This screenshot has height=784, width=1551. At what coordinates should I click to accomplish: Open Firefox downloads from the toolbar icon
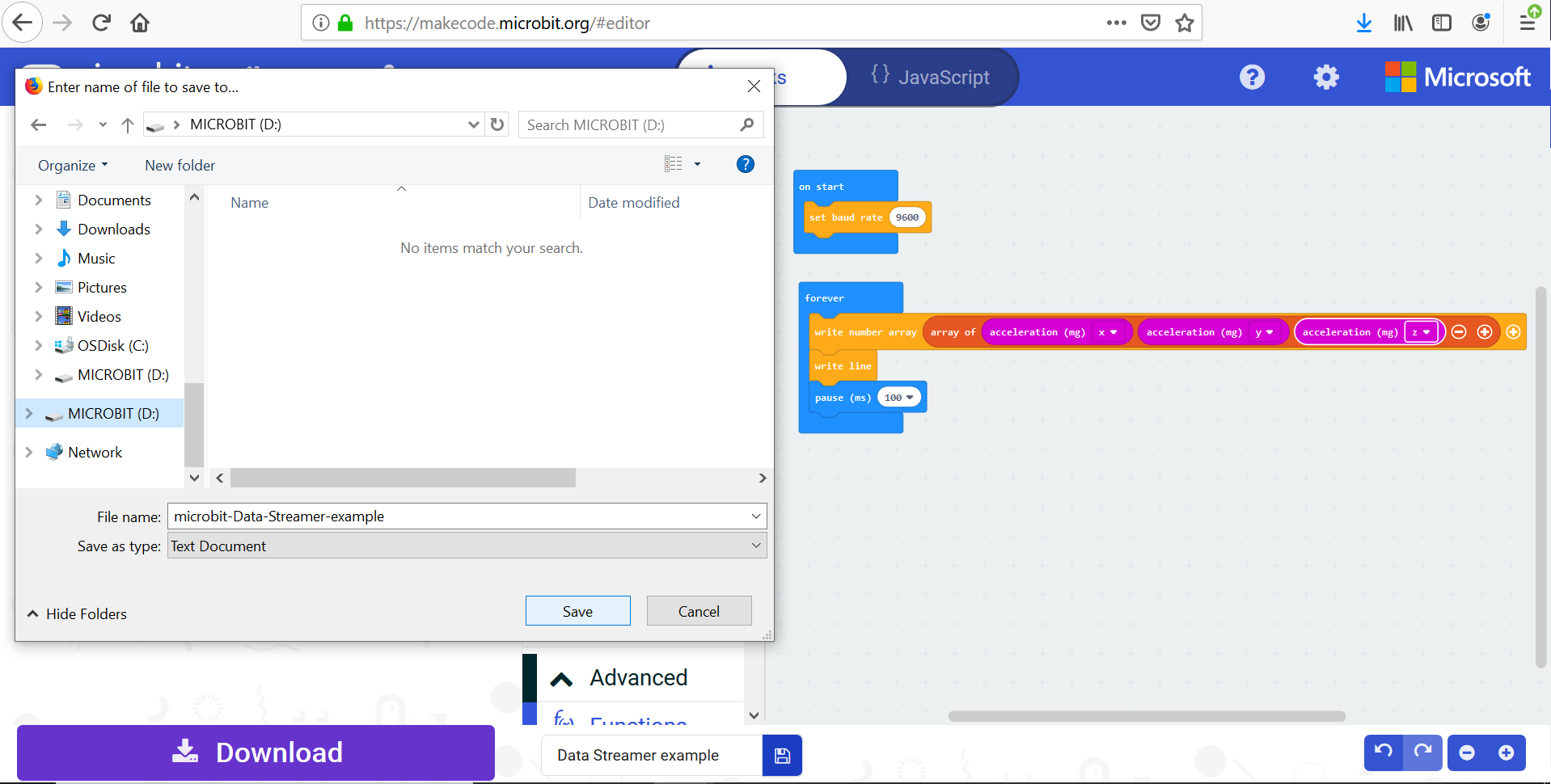point(1363,23)
